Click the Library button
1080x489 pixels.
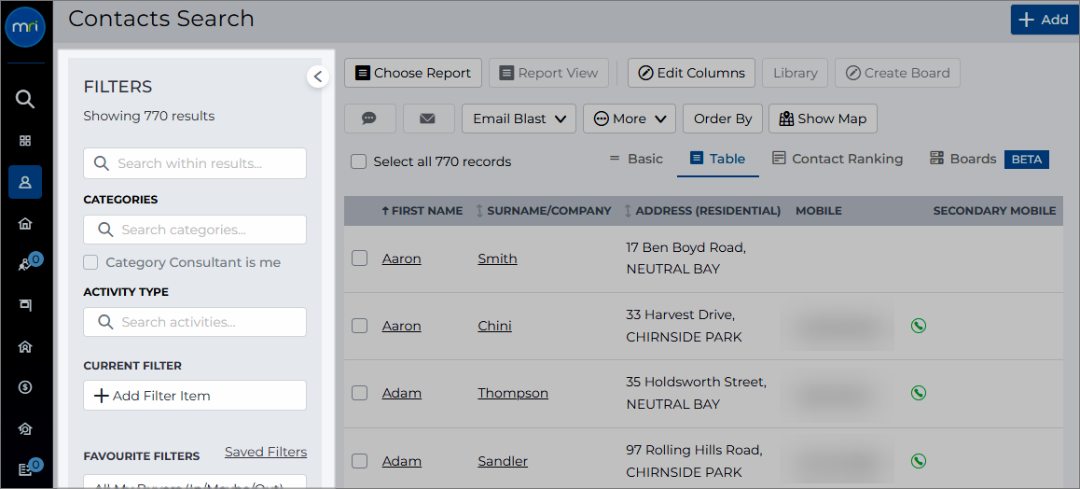(795, 72)
